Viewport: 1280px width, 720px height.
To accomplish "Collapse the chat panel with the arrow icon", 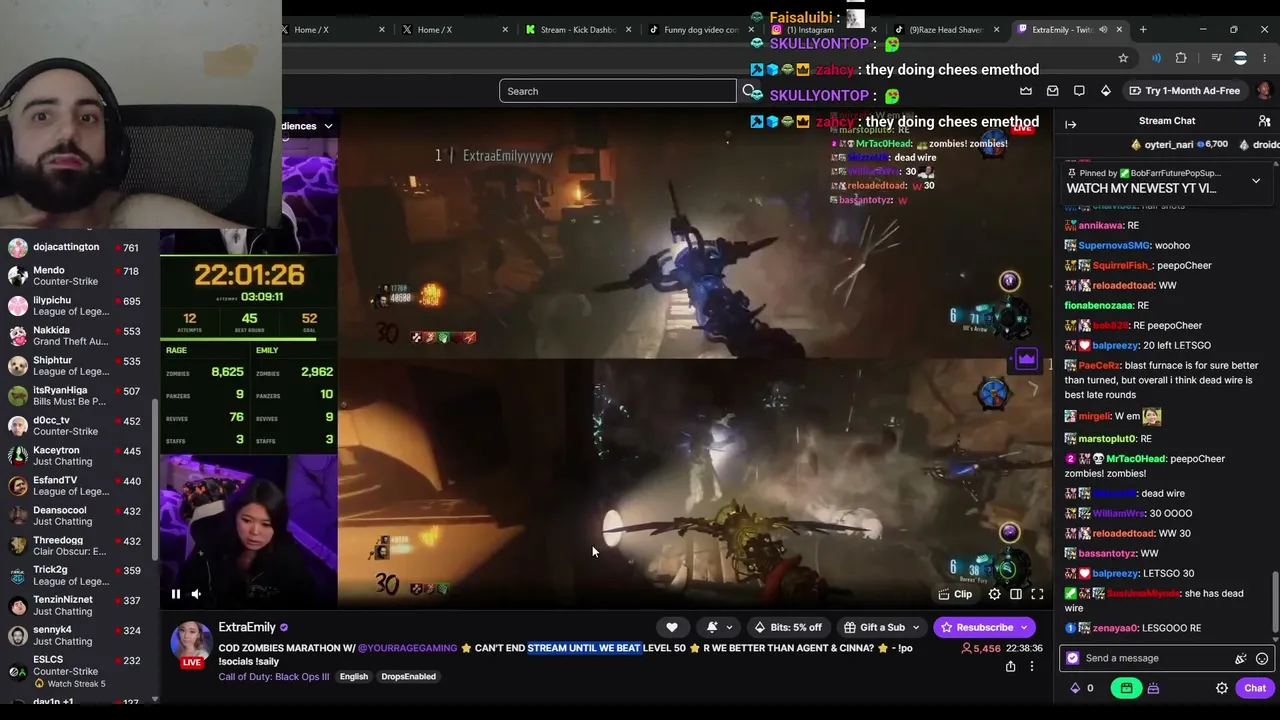I will click(1071, 124).
